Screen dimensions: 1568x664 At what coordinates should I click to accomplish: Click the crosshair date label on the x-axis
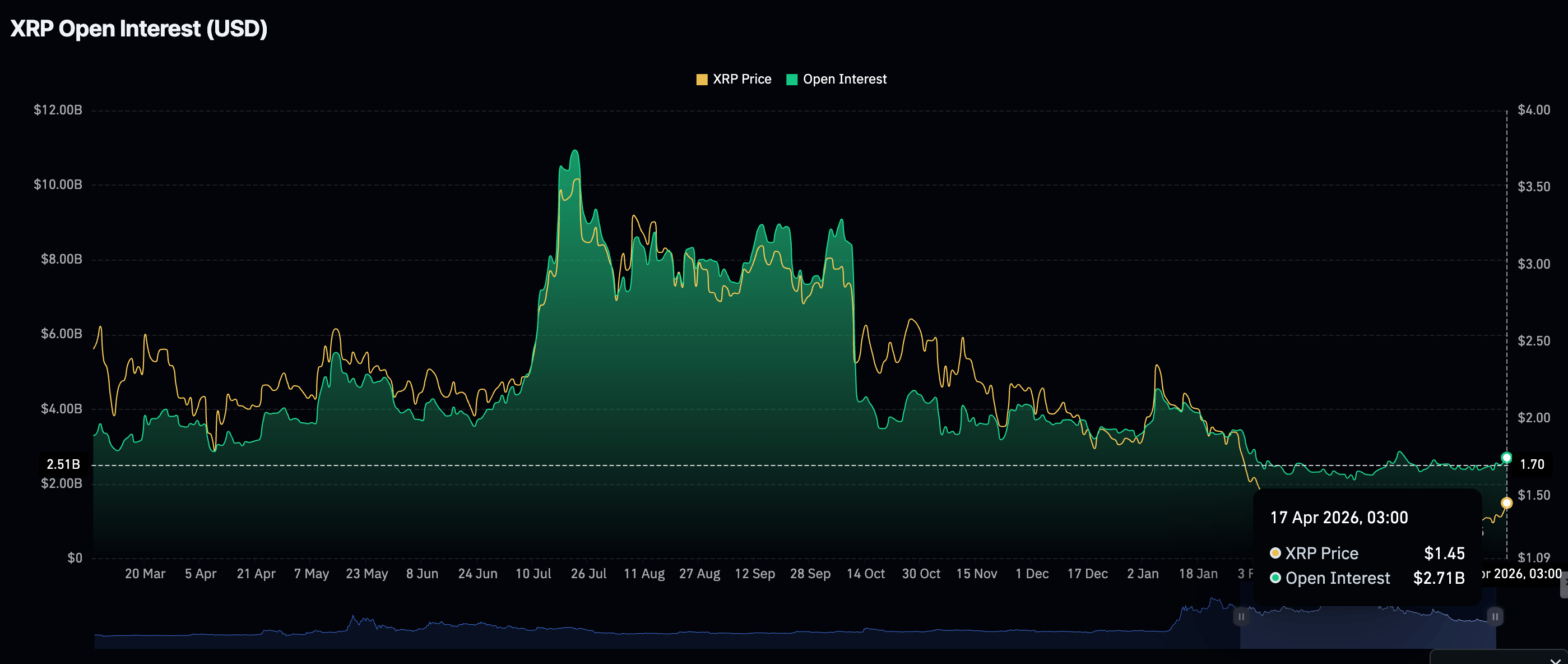click(x=1521, y=573)
